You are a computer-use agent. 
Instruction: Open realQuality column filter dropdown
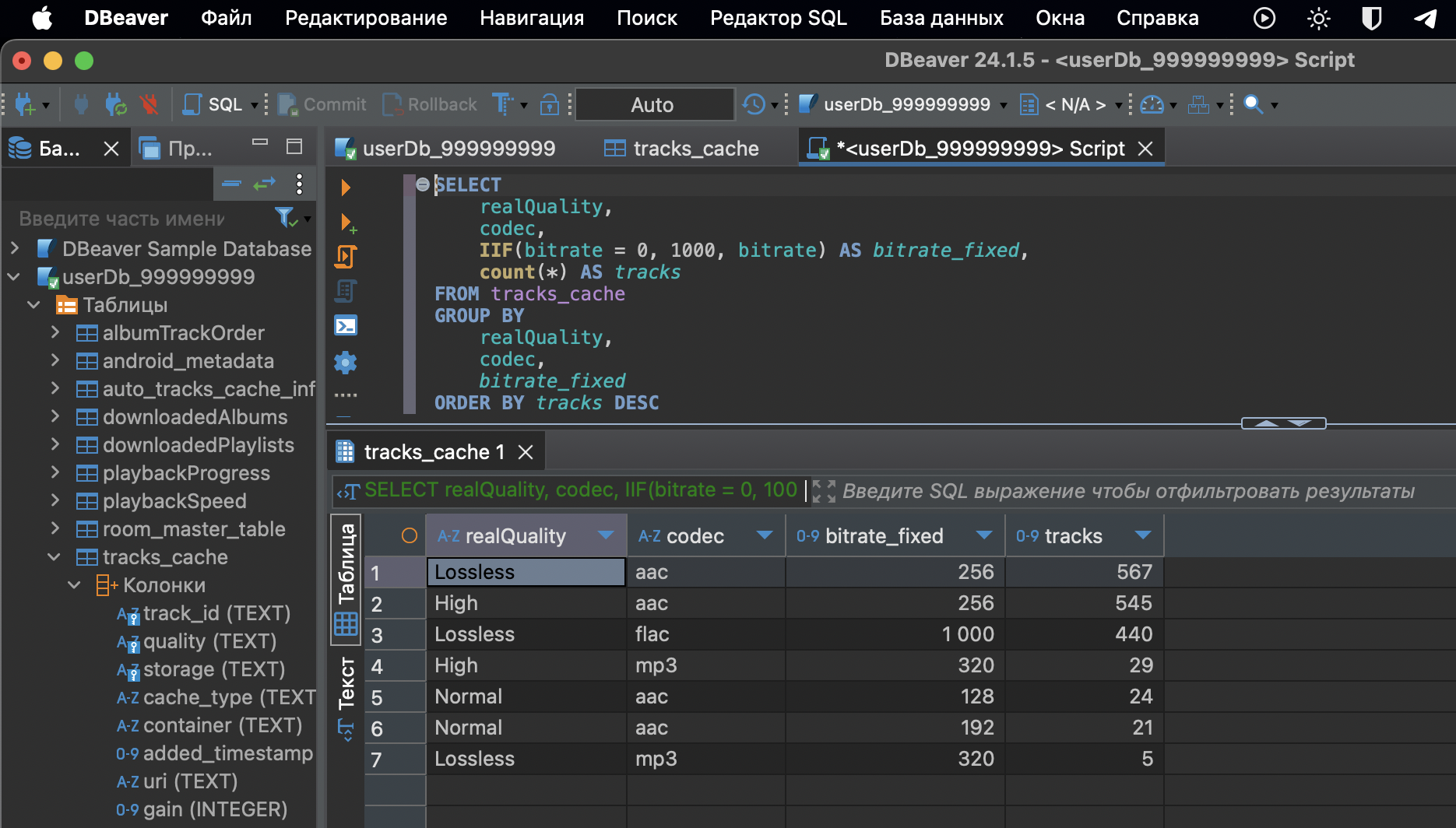pos(606,535)
